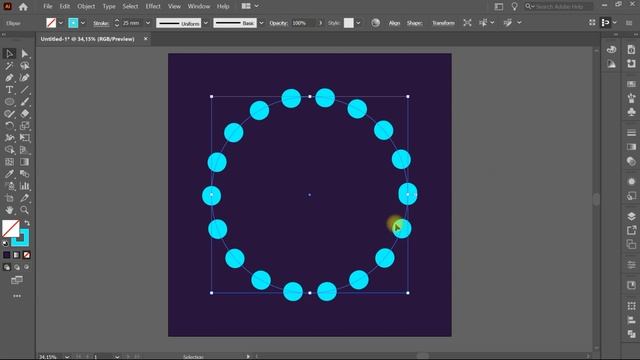Open graphic Style dropdown

coord(358,23)
